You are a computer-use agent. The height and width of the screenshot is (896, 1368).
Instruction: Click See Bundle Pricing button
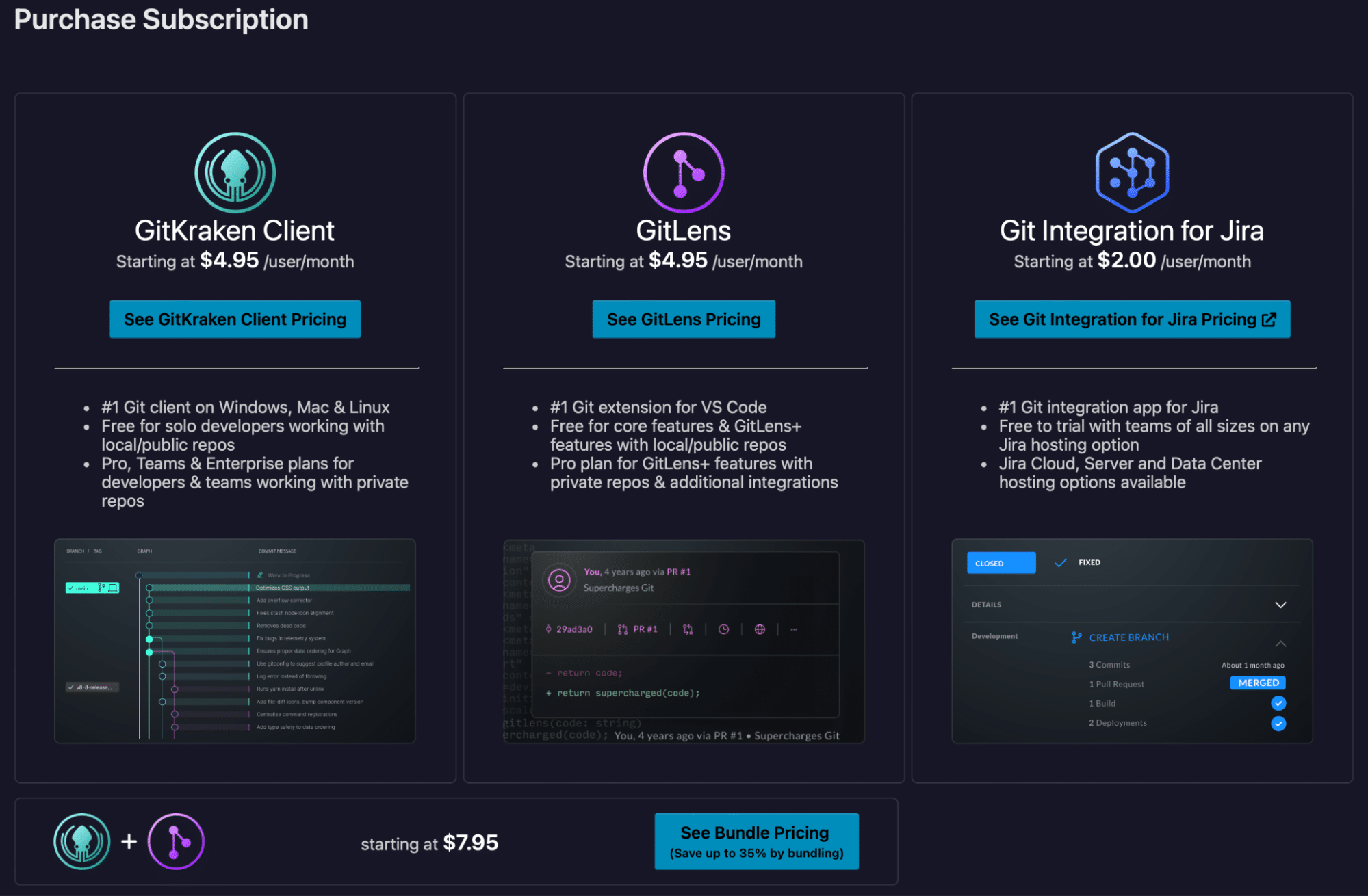coord(756,841)
